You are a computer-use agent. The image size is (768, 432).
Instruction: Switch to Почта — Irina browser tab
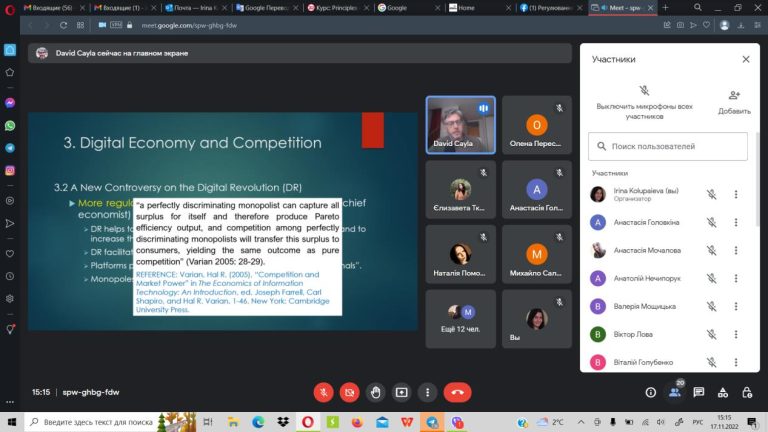[195, 8]
